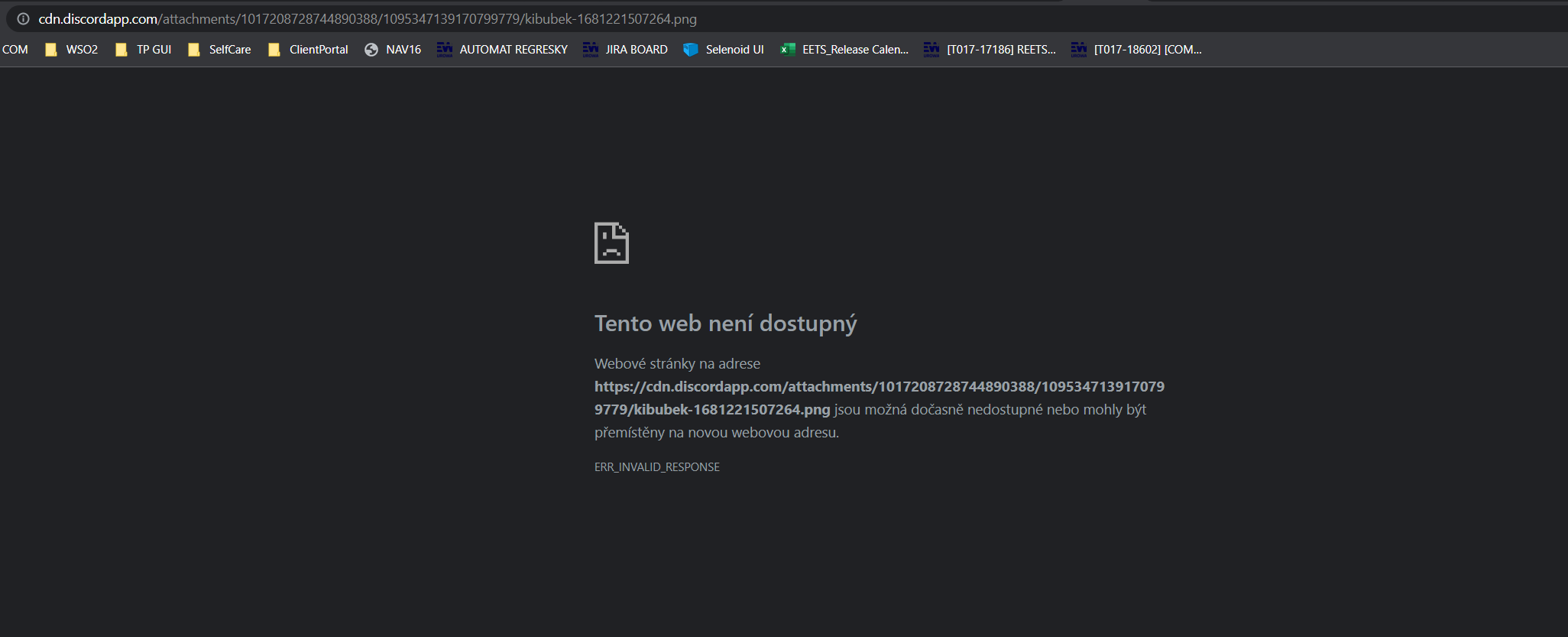Click the [T017-17186] bookmark favicon

[x=931, y=50]
